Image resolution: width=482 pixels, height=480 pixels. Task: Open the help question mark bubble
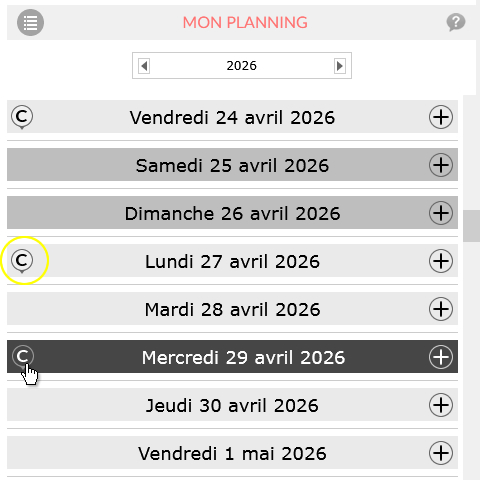(x=456, y=22)
